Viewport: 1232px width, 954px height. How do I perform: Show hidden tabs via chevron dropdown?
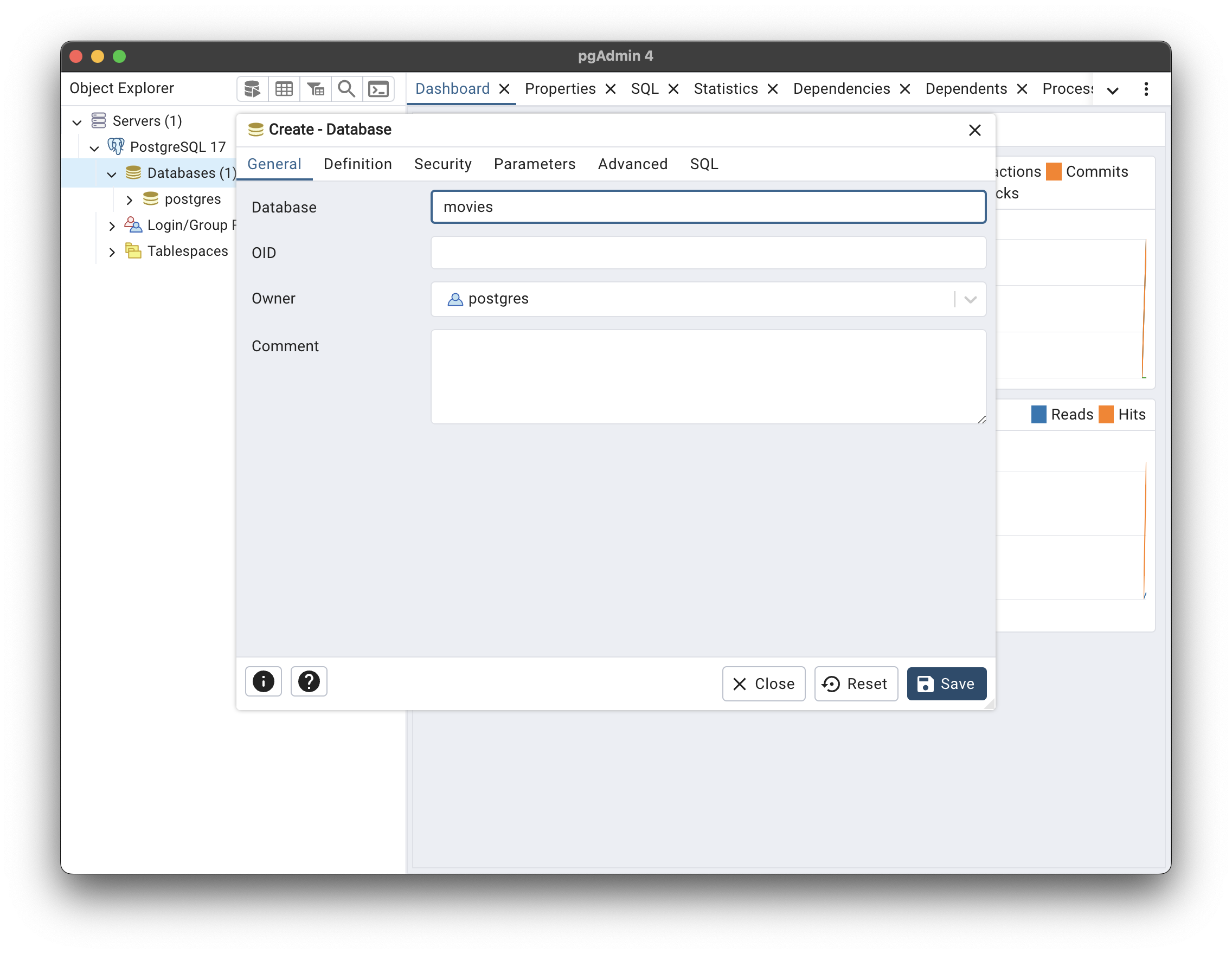tap(1112, 90)
